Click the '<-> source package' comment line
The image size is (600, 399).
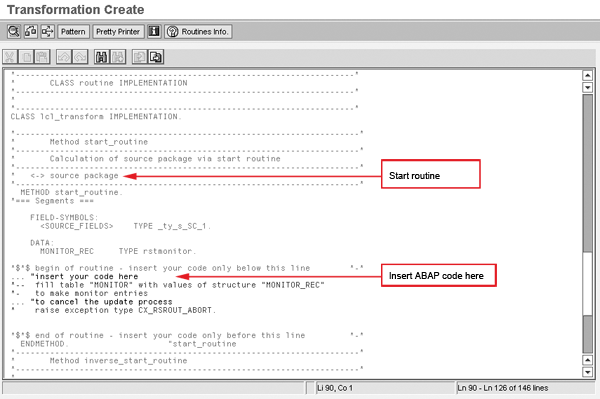pos(75,176)
